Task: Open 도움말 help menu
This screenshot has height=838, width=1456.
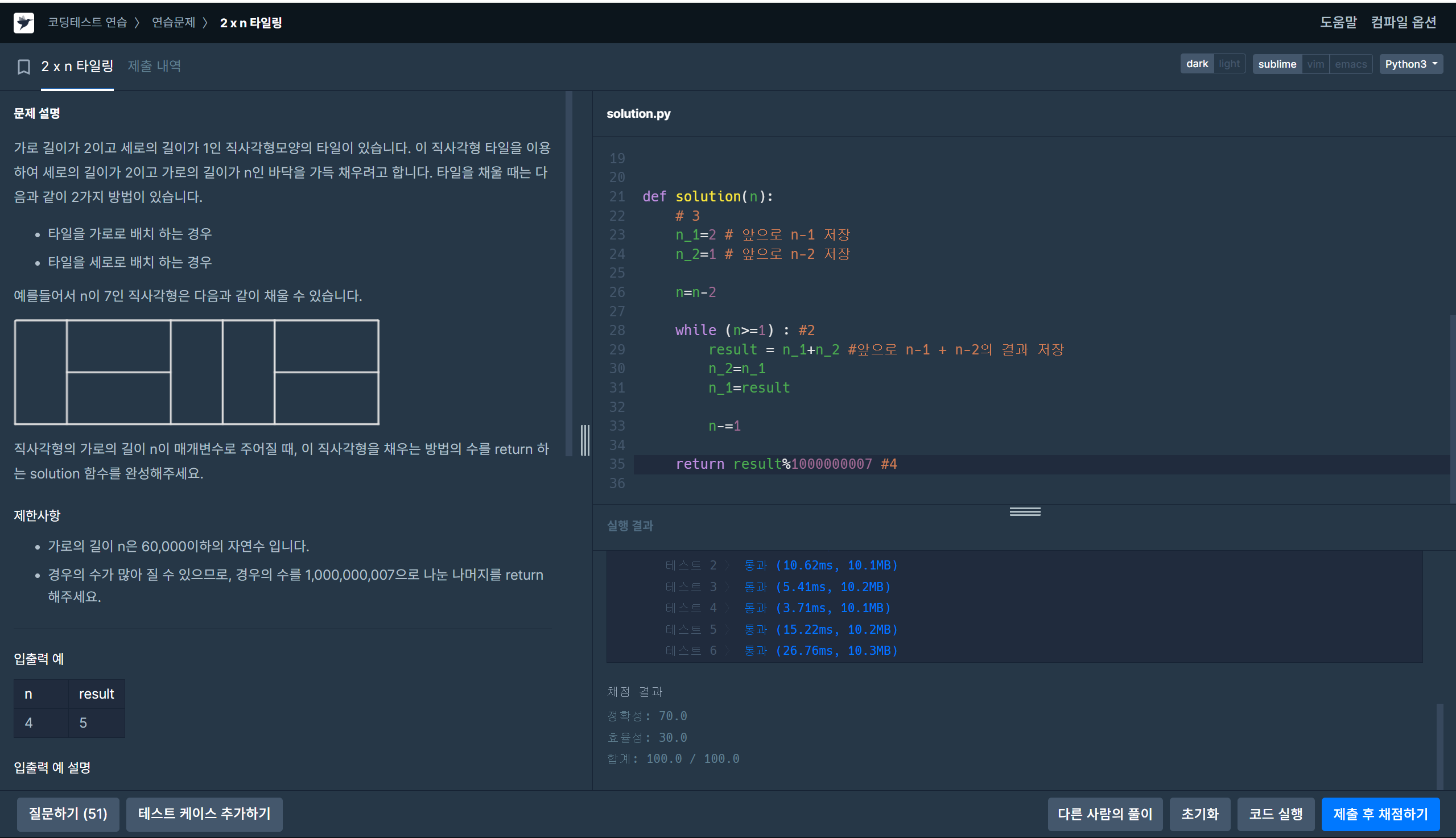Action: pos(1338,22)
